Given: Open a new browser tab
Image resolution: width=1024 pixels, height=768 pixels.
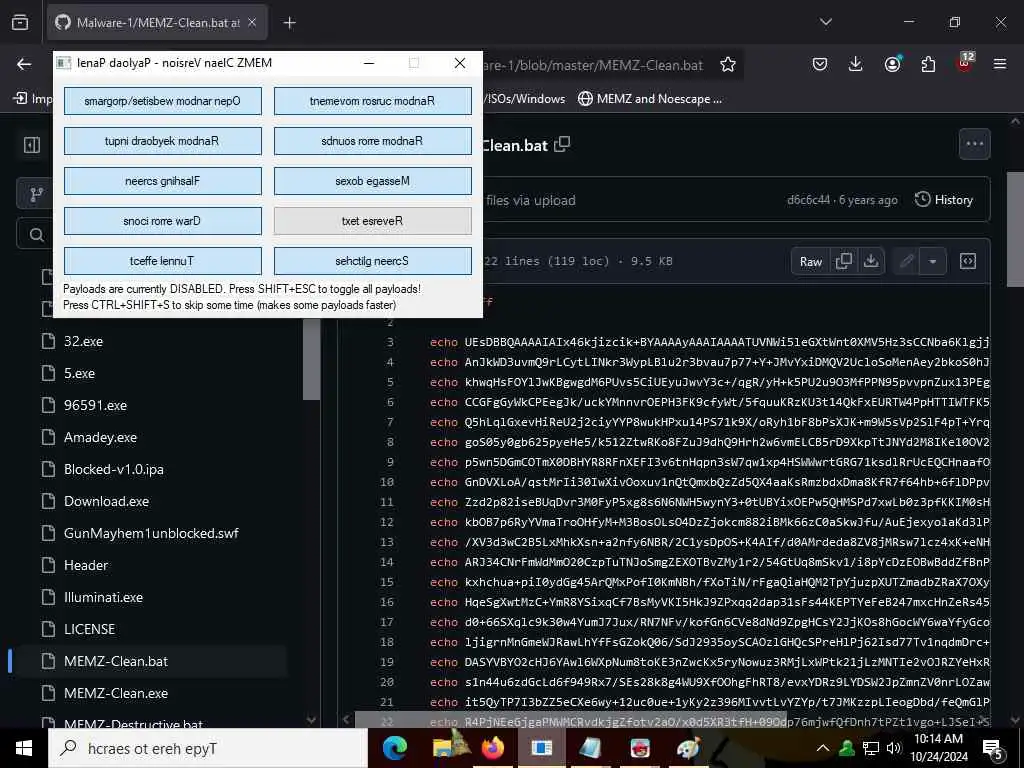Looking at the screenshot, I should pos(289,23).
